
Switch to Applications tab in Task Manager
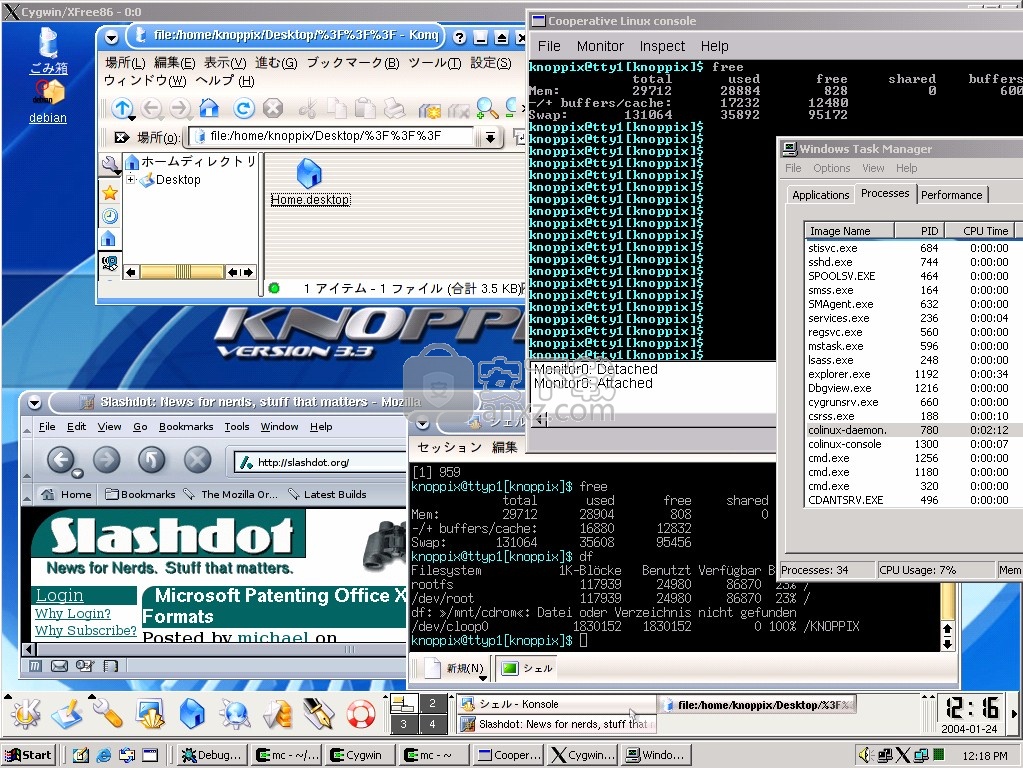[x=821, y=195]
